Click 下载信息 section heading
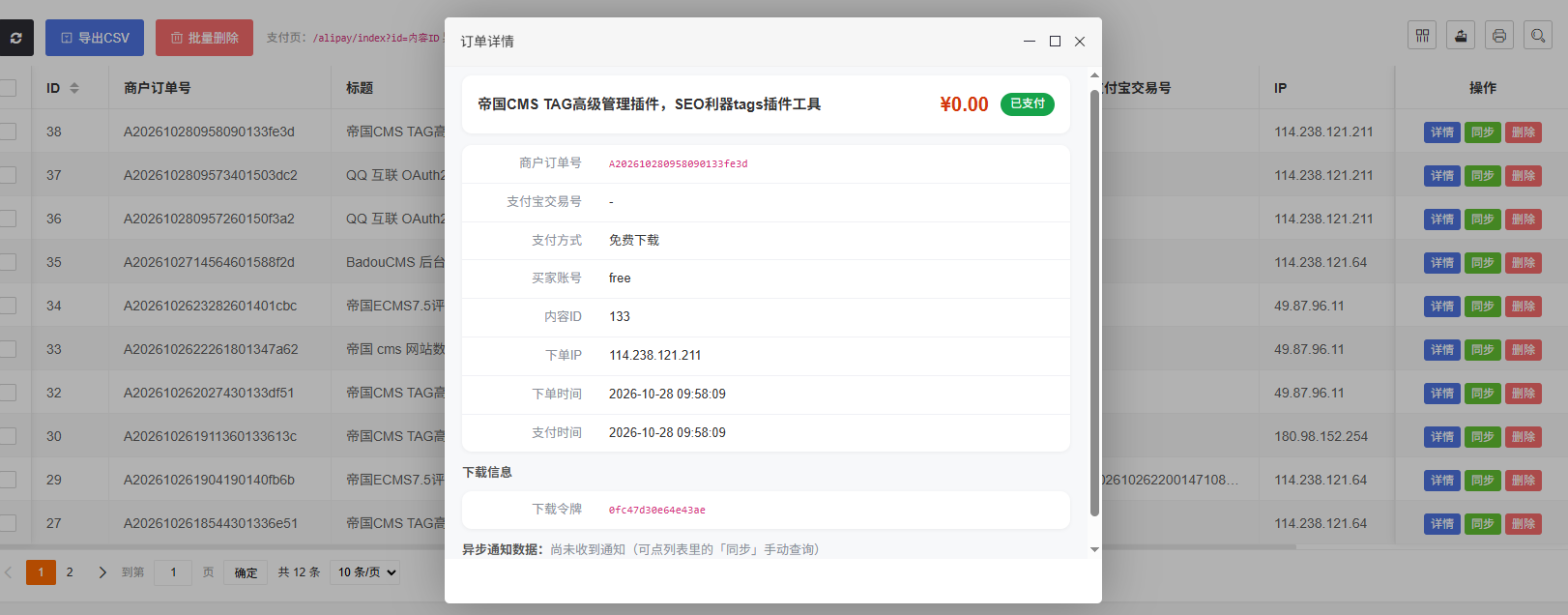This screenshot has height=615, width=1568. 487,472
